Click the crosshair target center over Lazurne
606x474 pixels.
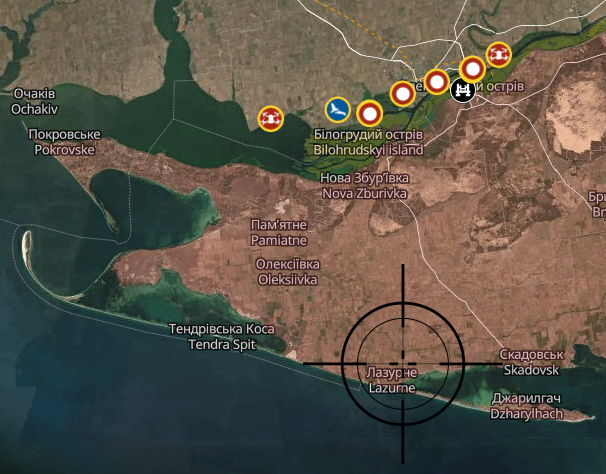click(403, 363)
